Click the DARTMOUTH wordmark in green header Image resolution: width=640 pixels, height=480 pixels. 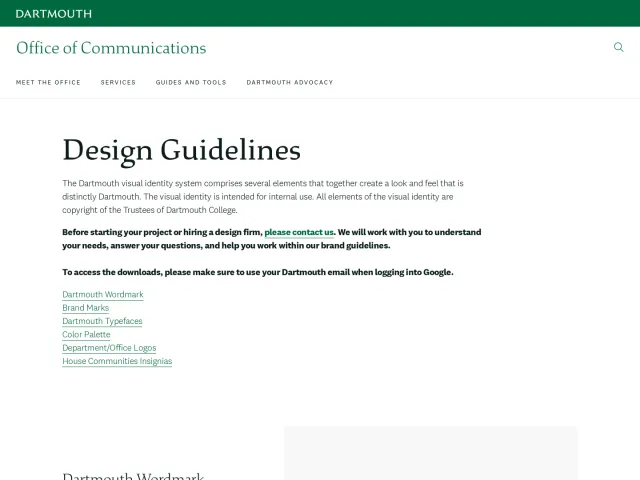[x=54, y=14]
